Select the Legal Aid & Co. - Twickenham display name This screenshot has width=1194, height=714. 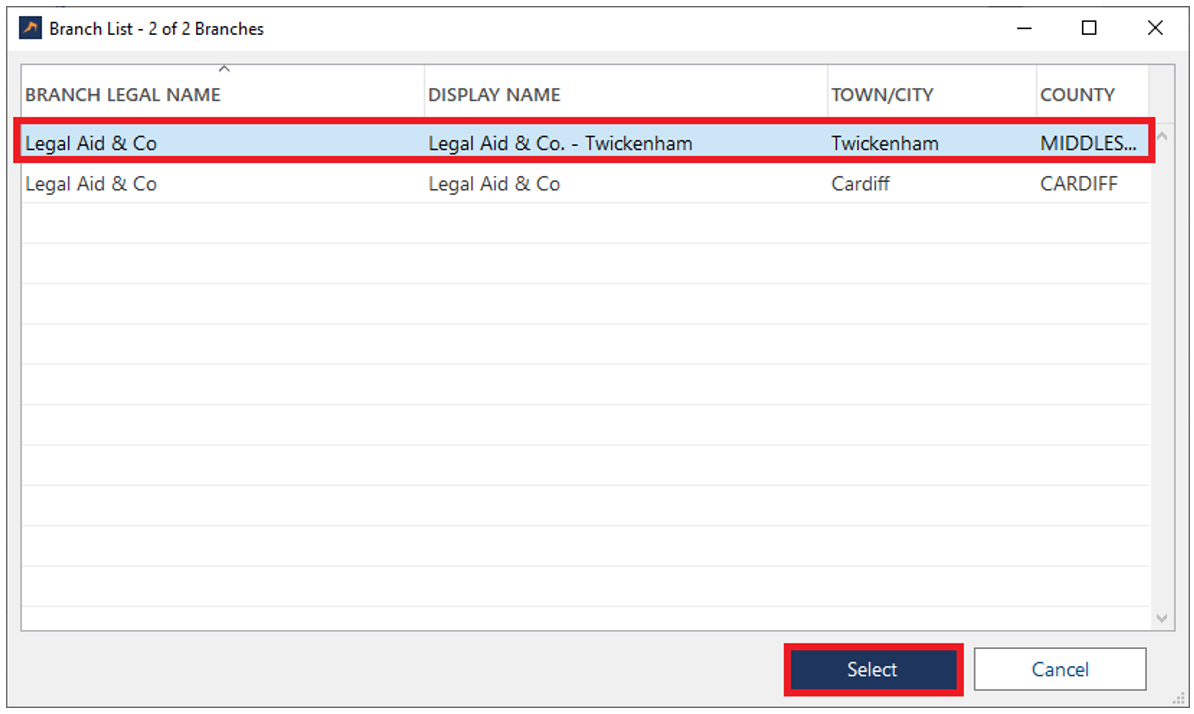point(560,143)
